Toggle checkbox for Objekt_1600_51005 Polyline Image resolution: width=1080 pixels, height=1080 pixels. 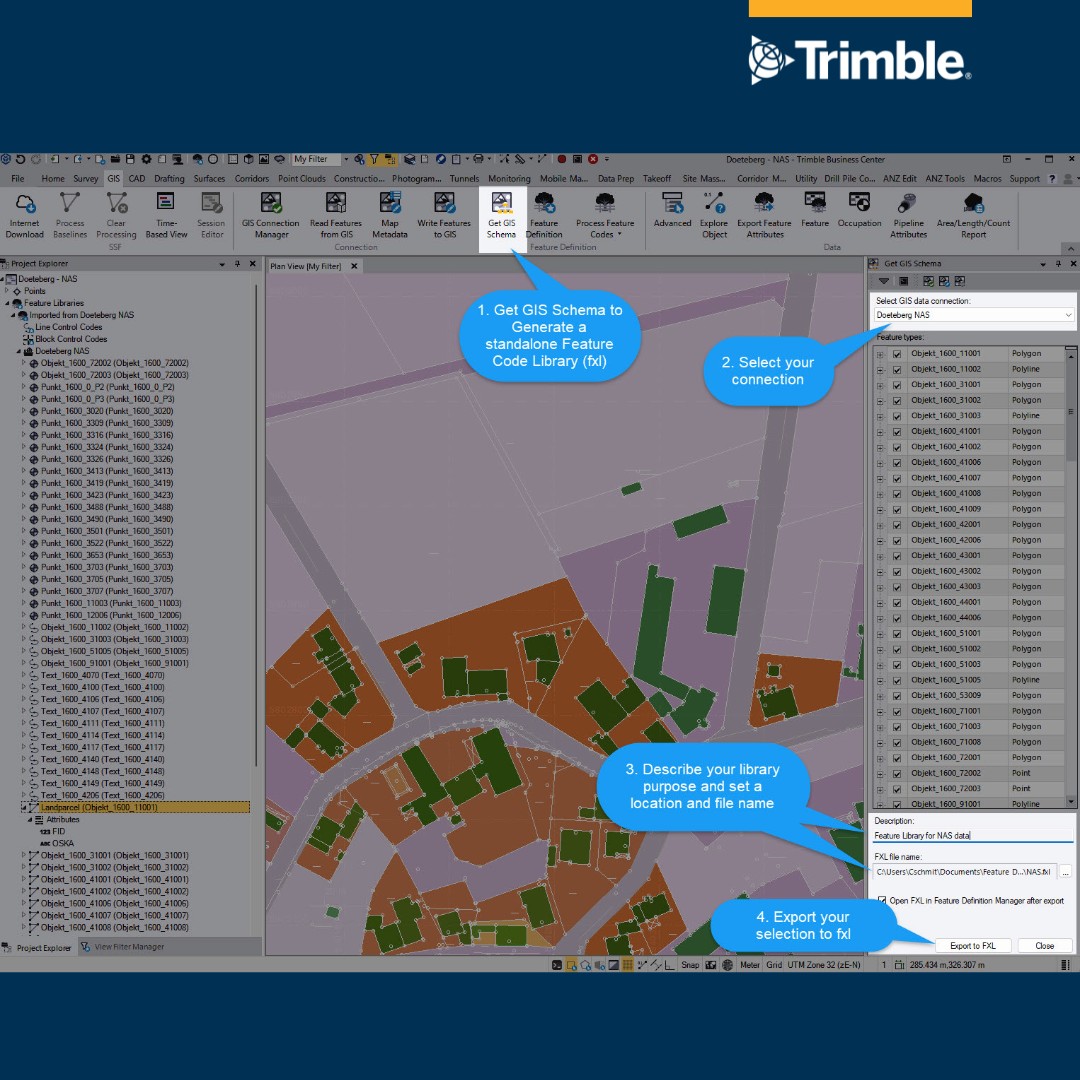[897, 681]
